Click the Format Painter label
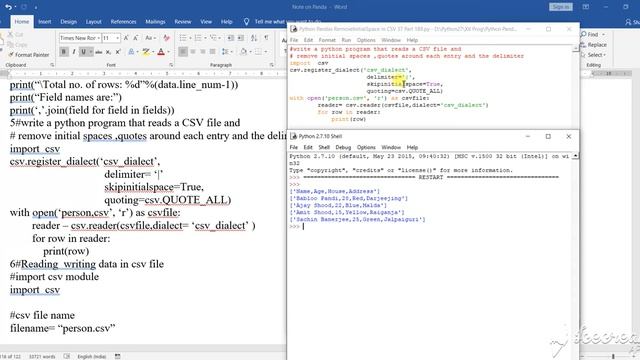 tap(32, 55)
